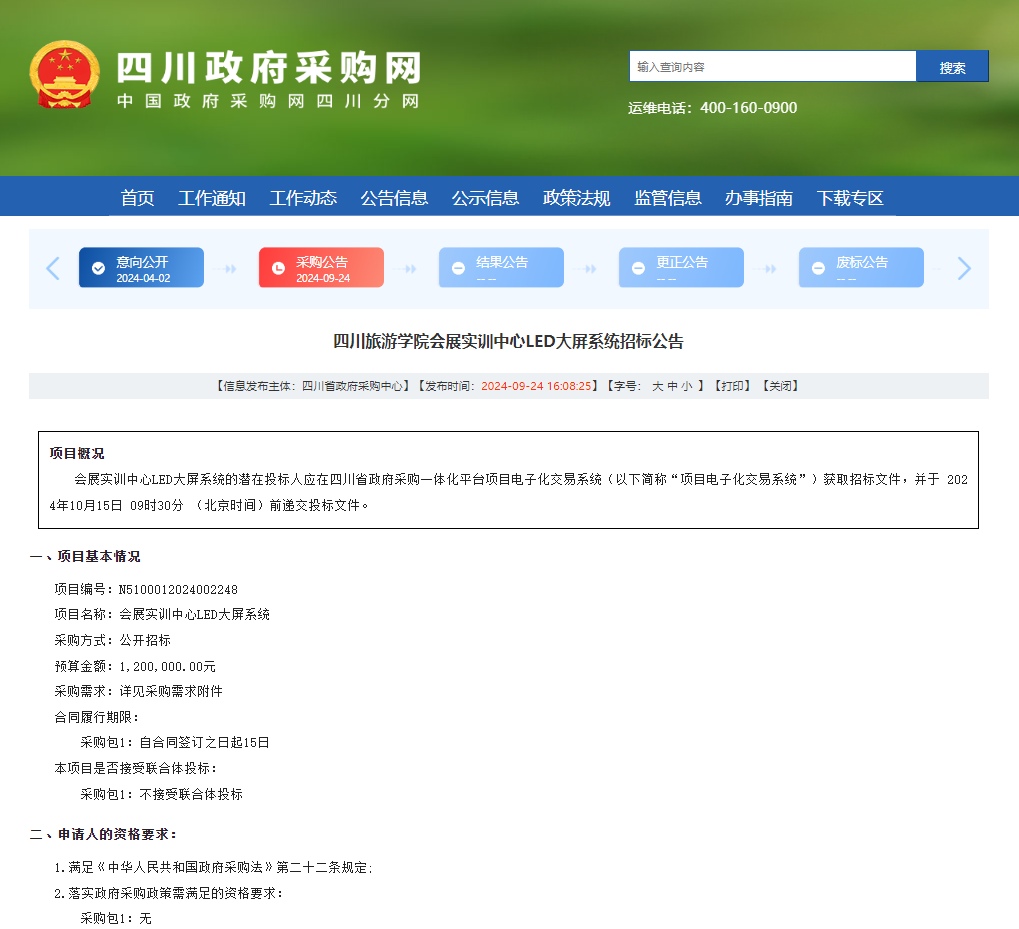The height and width of the screenshot is (929, 1019).
Task: Select the 废标公告 step
Action: coord(861,267)
